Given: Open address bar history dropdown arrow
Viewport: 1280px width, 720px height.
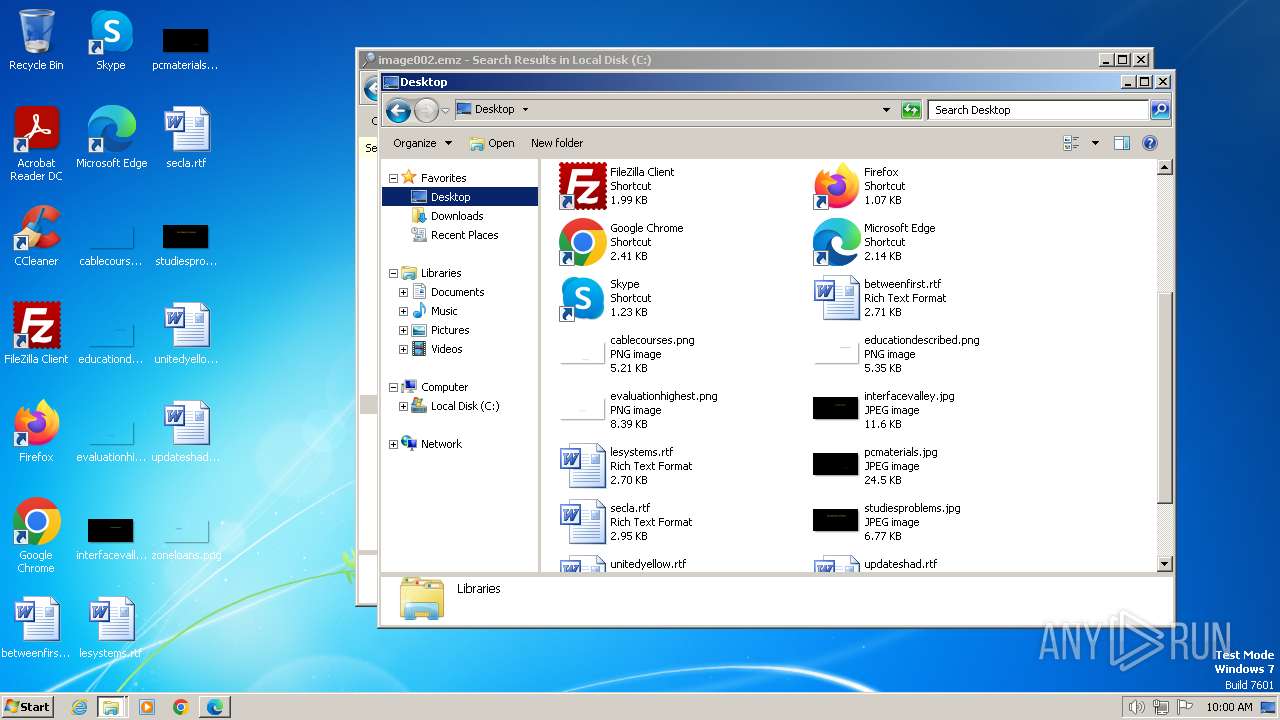Looking at the screenshot, I should coord(886,110).
